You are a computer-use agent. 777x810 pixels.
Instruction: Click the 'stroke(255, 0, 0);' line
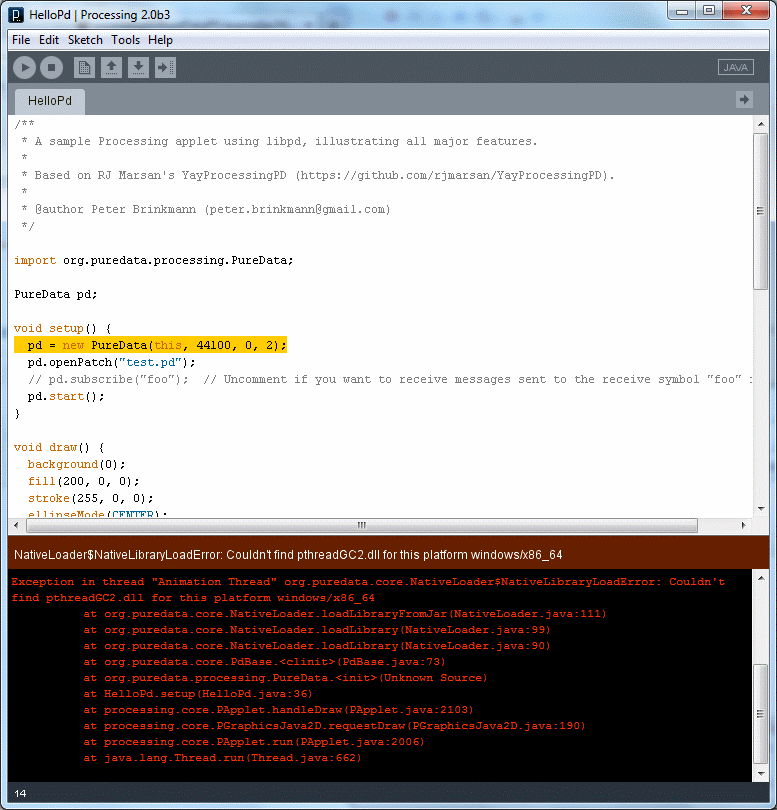[90, 499]
